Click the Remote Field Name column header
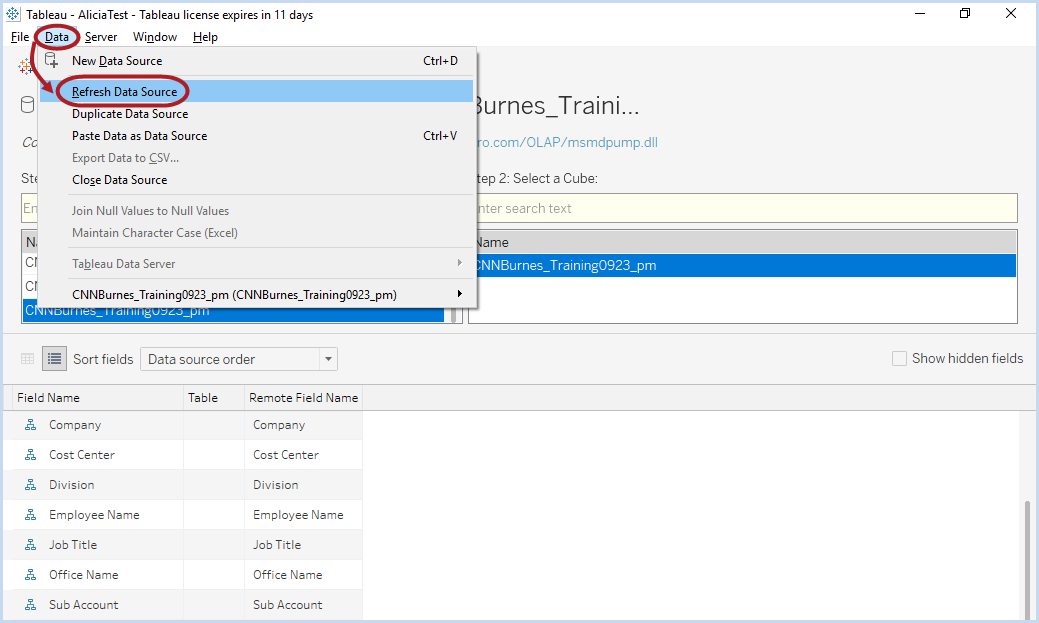Screen dimensions: 1039x623 [303, 398]
